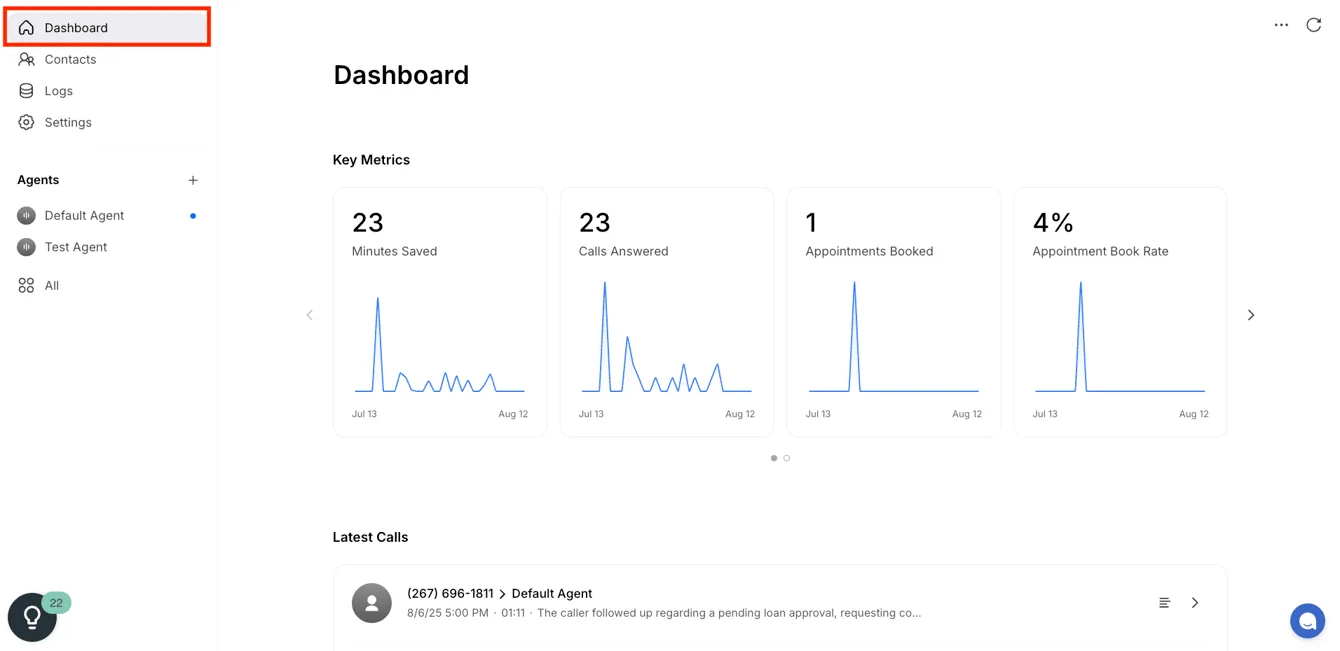The height and width of the screenshot is (651, 1340).
Task: Click the All agents grid icon
Action: click(x=26, y=285)
